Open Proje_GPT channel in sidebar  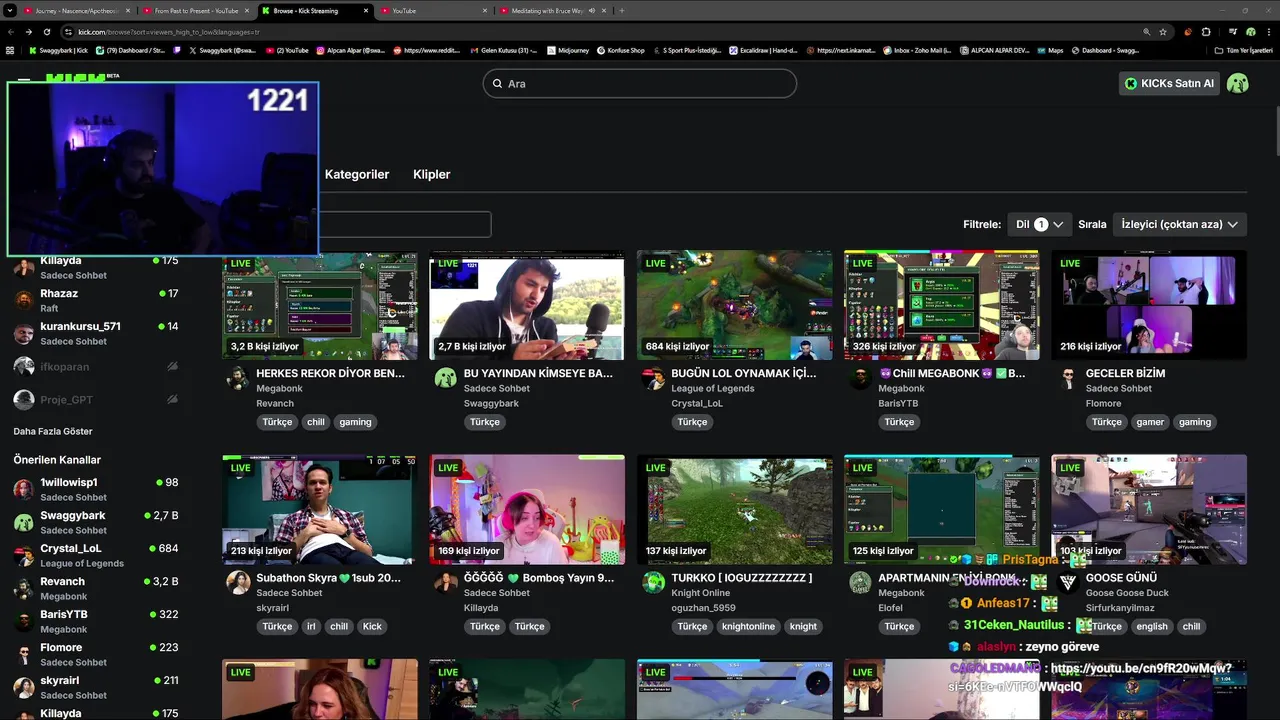[x=96, y=399]
